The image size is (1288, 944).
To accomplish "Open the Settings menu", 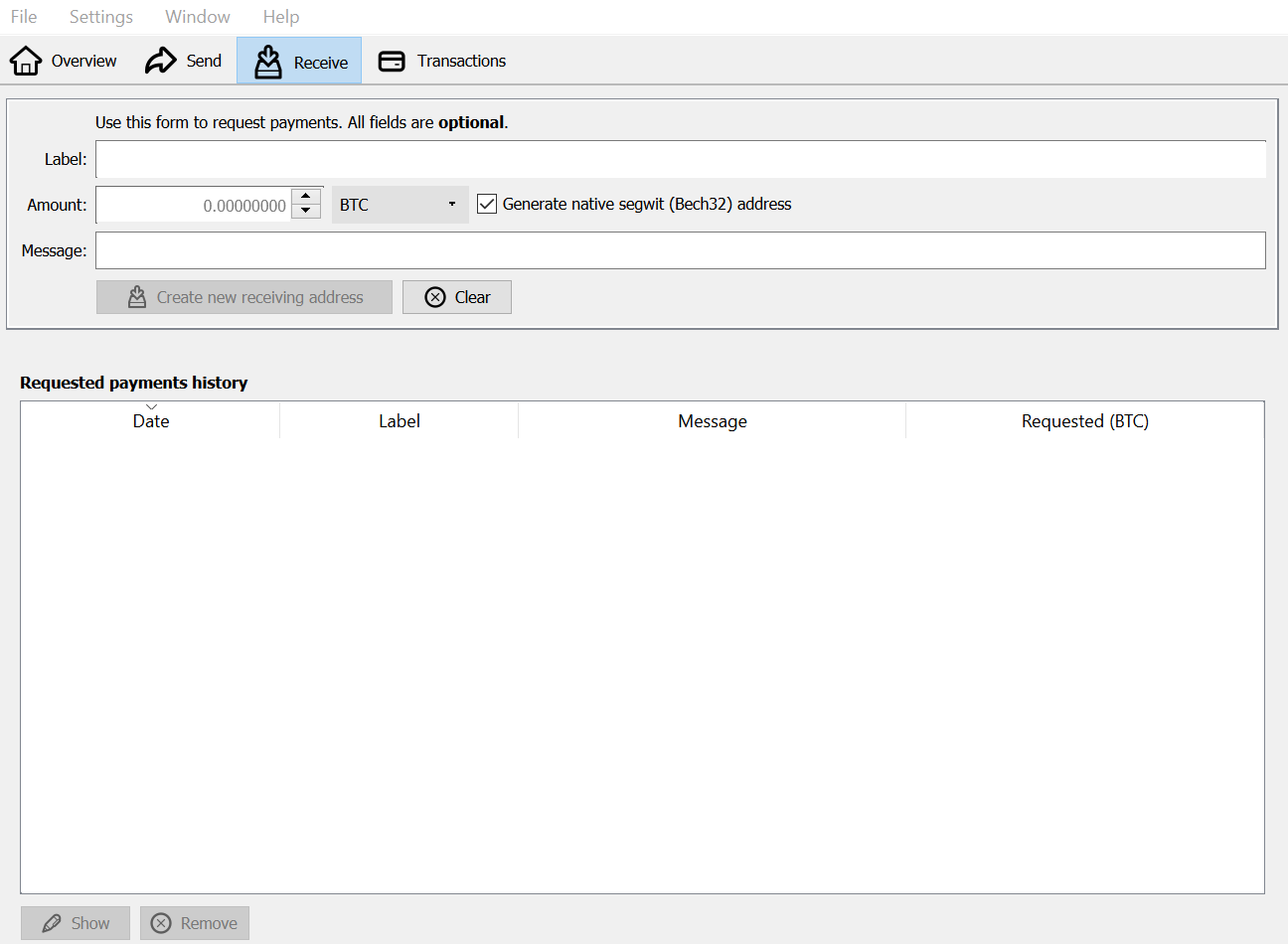I will [101, 17].
